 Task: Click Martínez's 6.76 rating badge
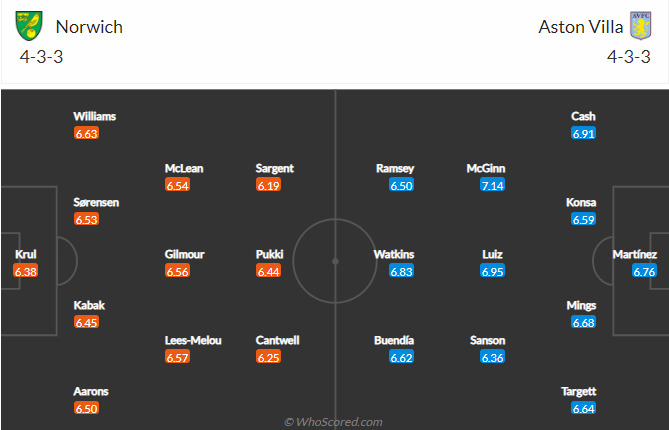(644, 271)
